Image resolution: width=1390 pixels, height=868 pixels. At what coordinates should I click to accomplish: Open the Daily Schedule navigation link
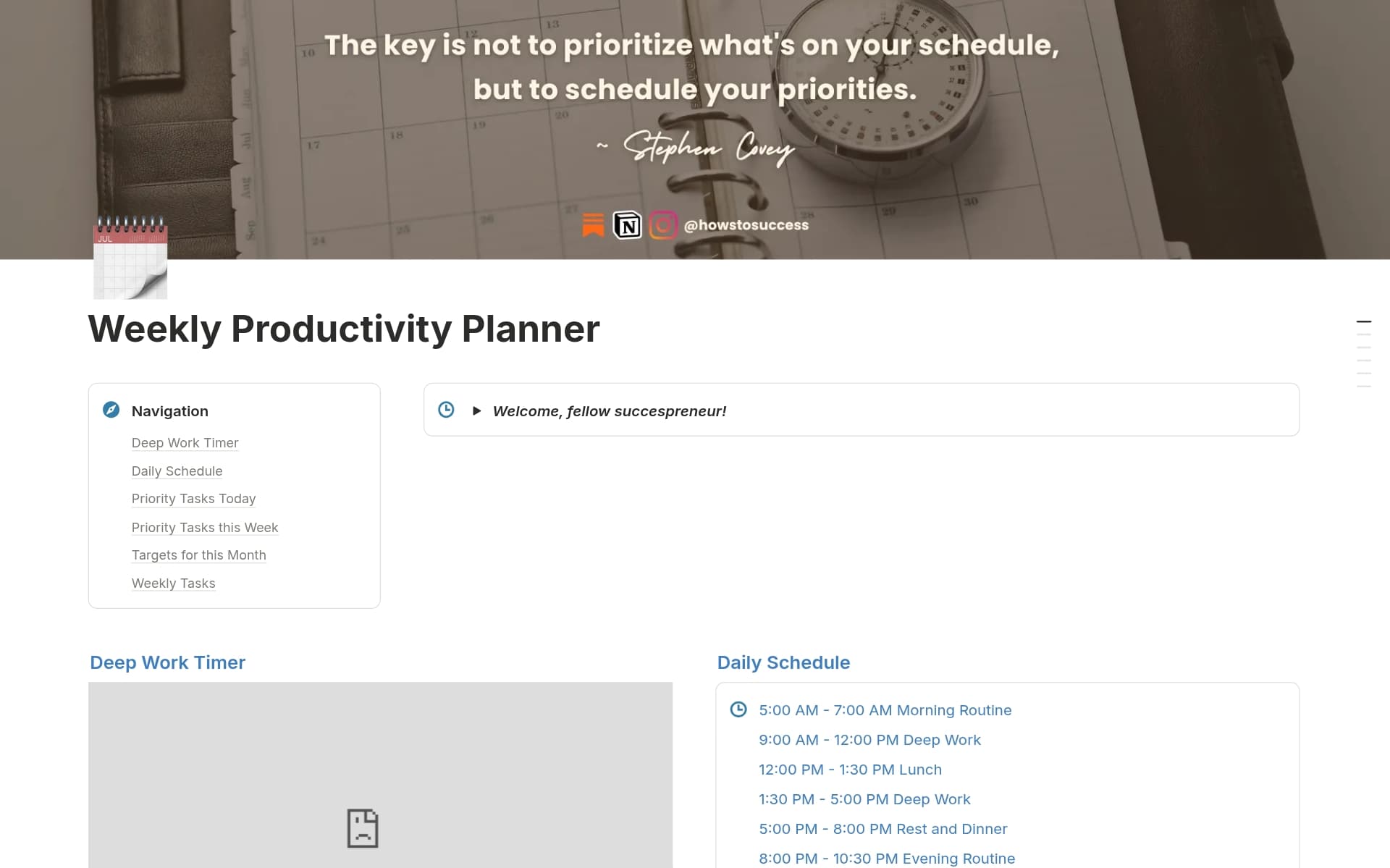coord(177,471)
